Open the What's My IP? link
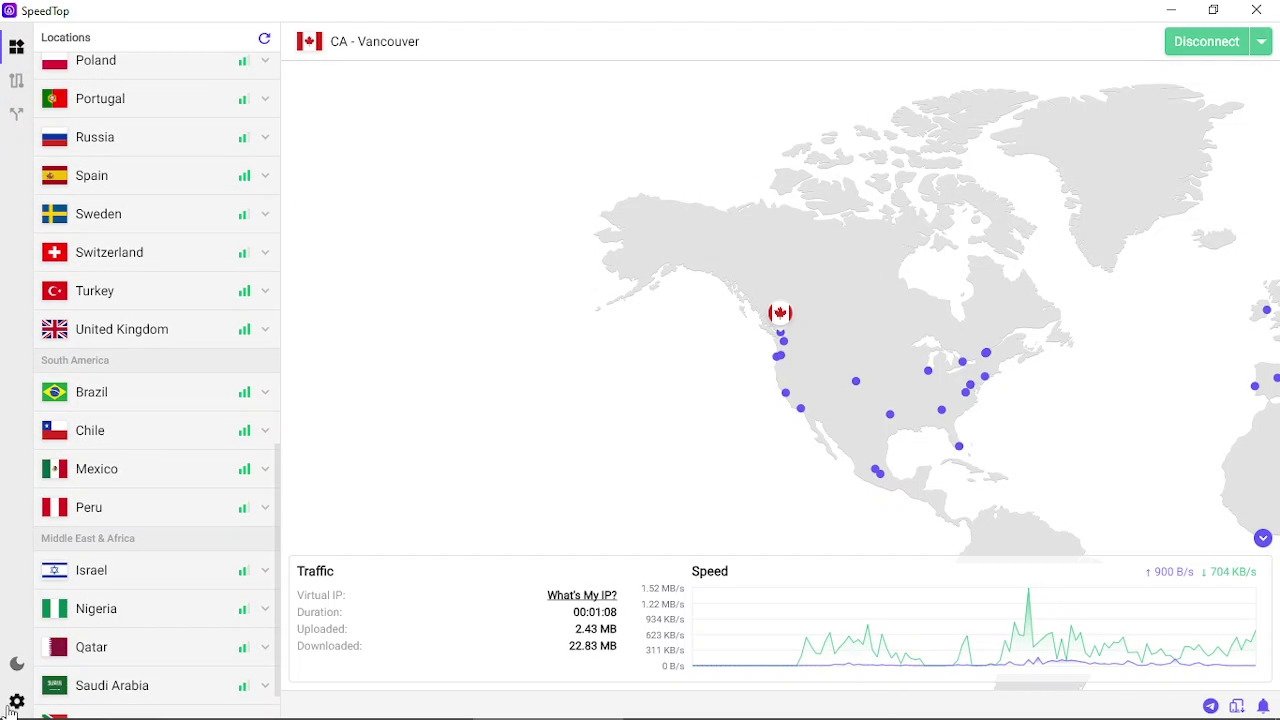The width and height of the screenshot is (1280, 720). click(x=581, y=595)
